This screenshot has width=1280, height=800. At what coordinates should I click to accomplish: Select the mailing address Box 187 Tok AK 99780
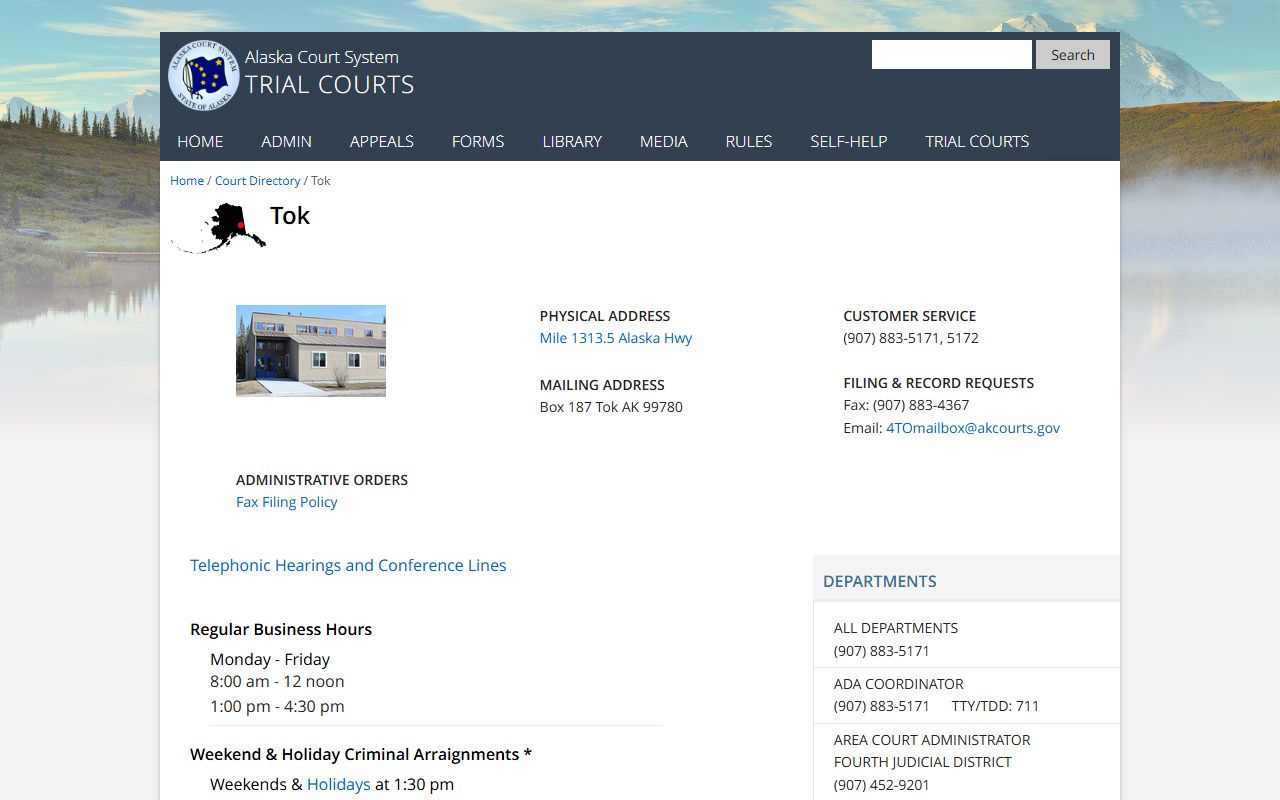[611, 407]
